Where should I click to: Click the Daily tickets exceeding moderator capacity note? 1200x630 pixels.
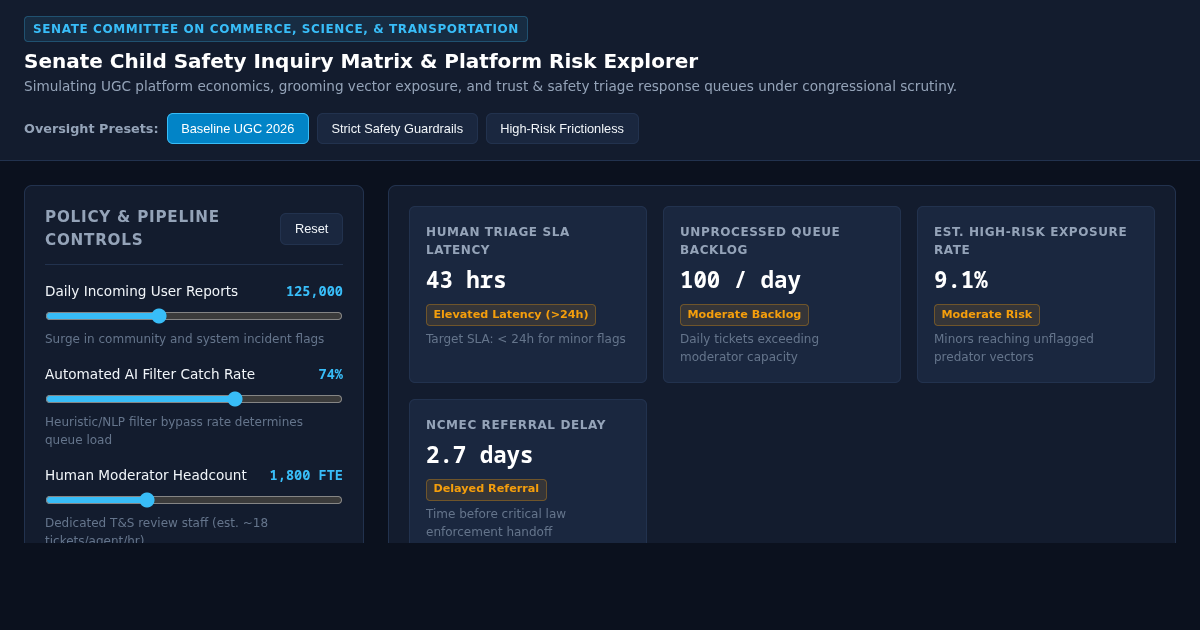[749, 348]
